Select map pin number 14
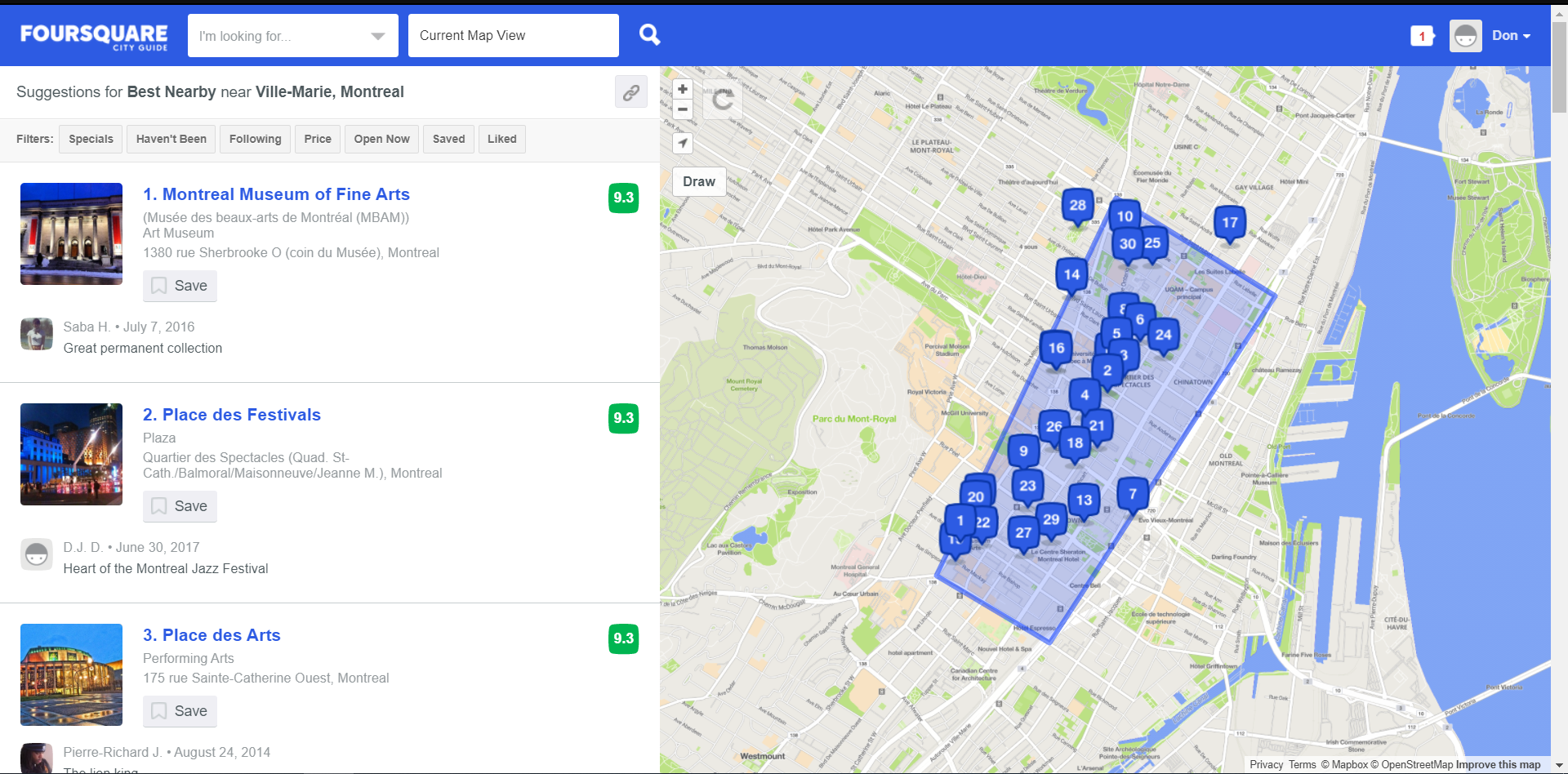This screenshot has width=1568, height=774. click(1071, 275)
